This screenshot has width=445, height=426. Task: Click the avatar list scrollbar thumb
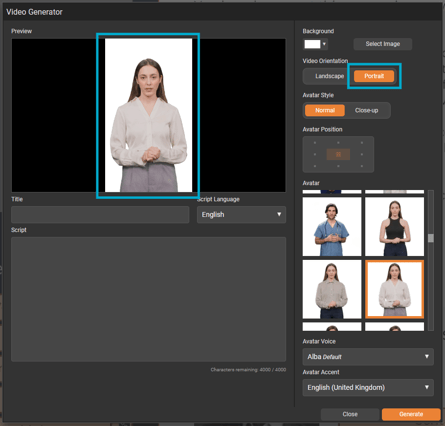coord(431,238)
